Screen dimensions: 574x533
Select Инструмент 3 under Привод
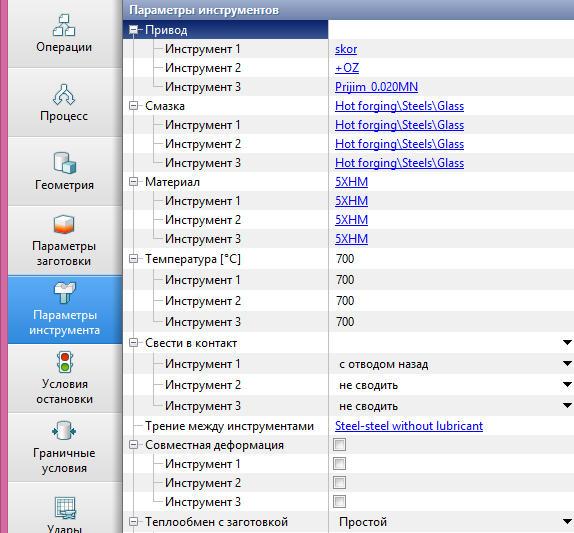coord(203,87)
